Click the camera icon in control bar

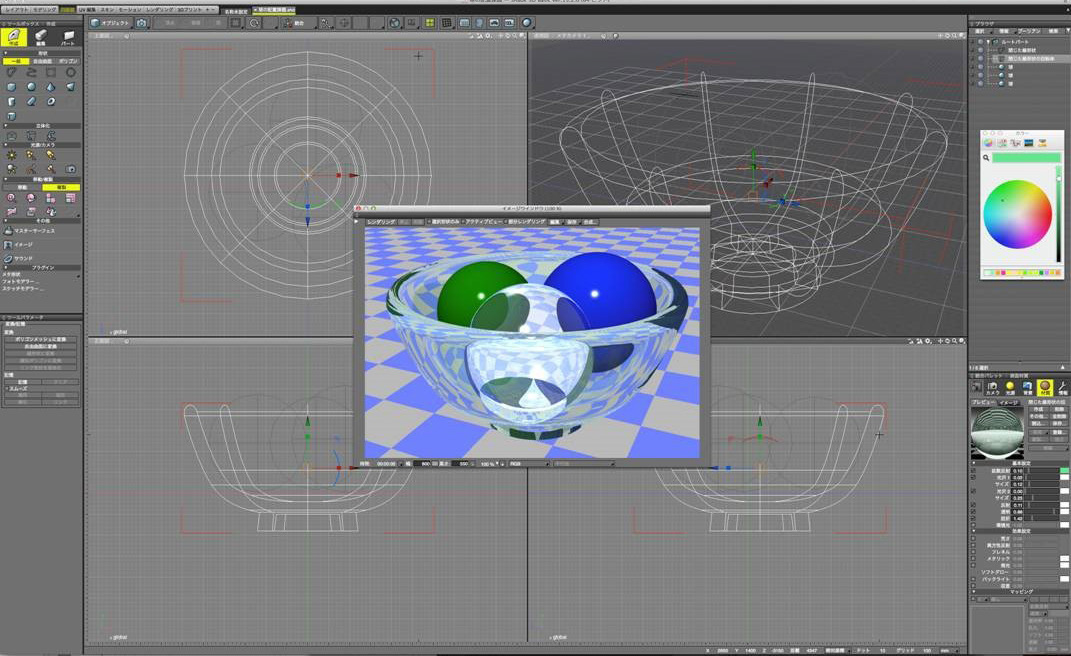click(141, 23)
